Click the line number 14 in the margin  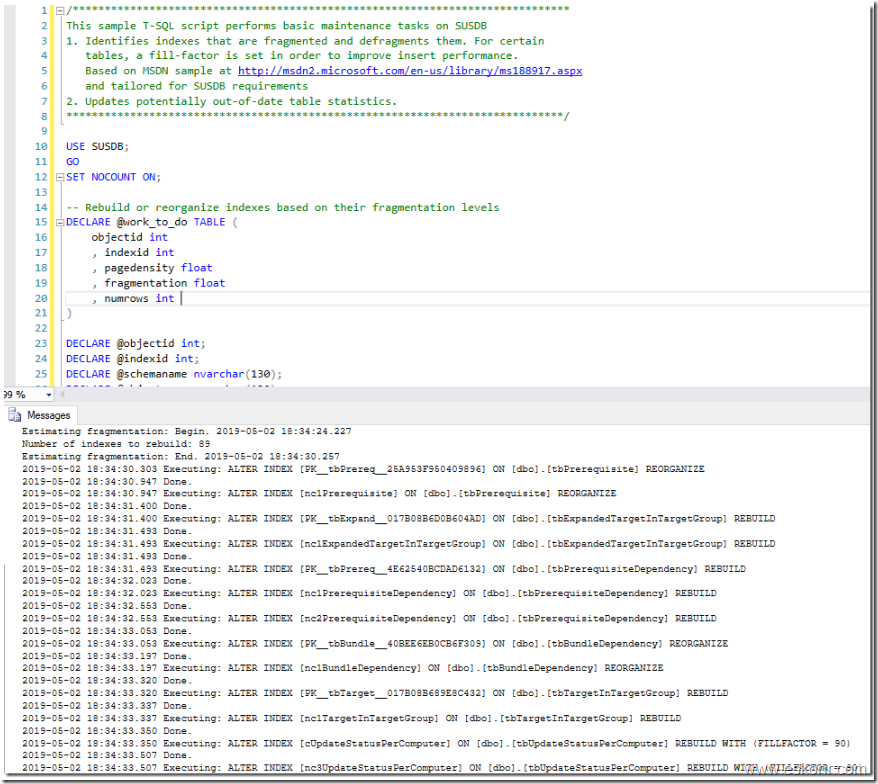[40, 207]
